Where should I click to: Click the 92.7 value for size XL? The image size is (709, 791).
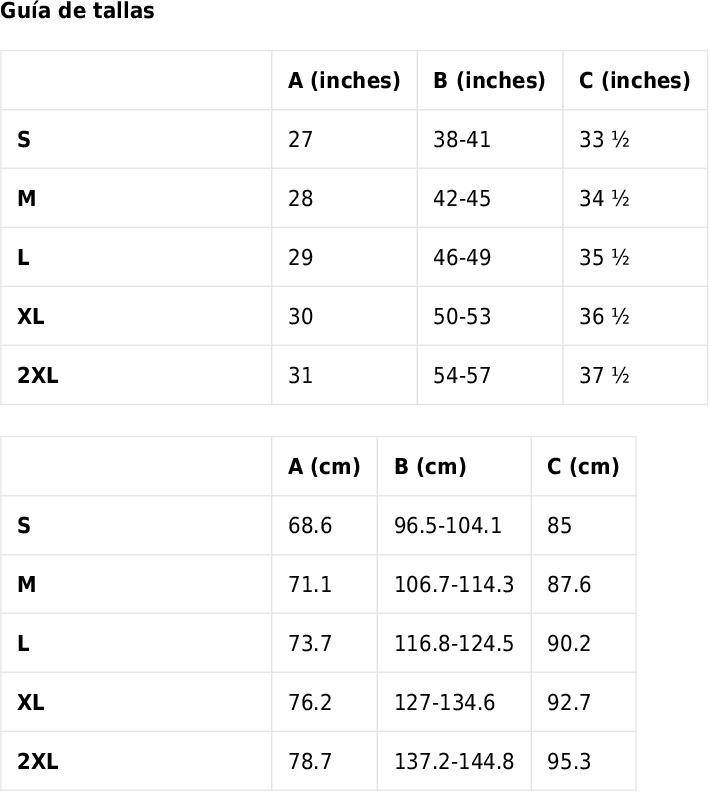[x=569, y=703]
